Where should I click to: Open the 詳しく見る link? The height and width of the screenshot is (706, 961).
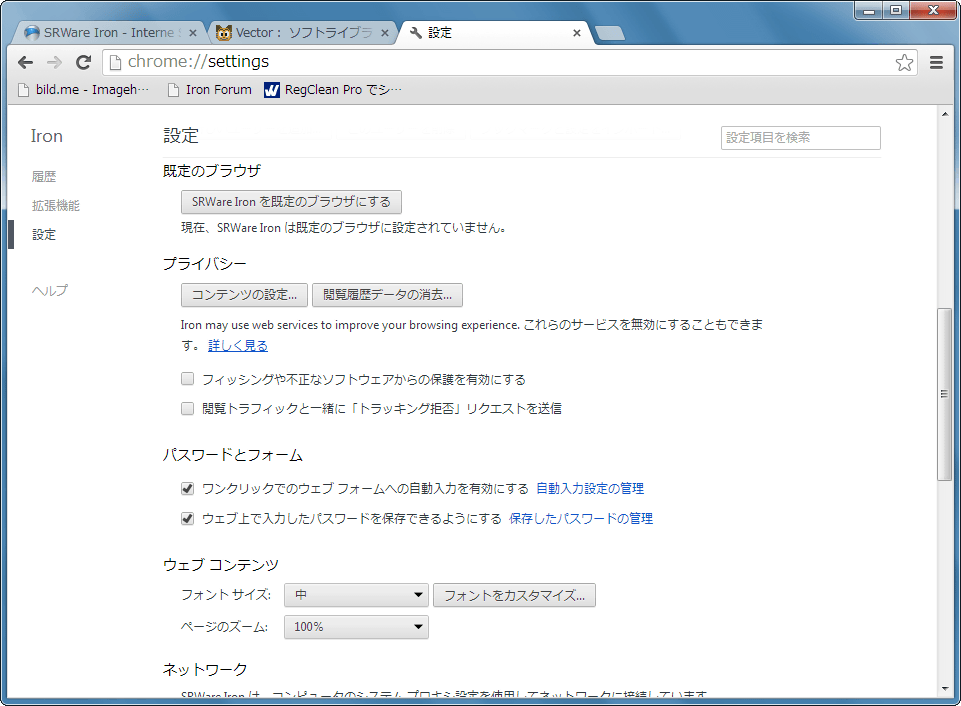pyautogui.click(x=238, y=346)
